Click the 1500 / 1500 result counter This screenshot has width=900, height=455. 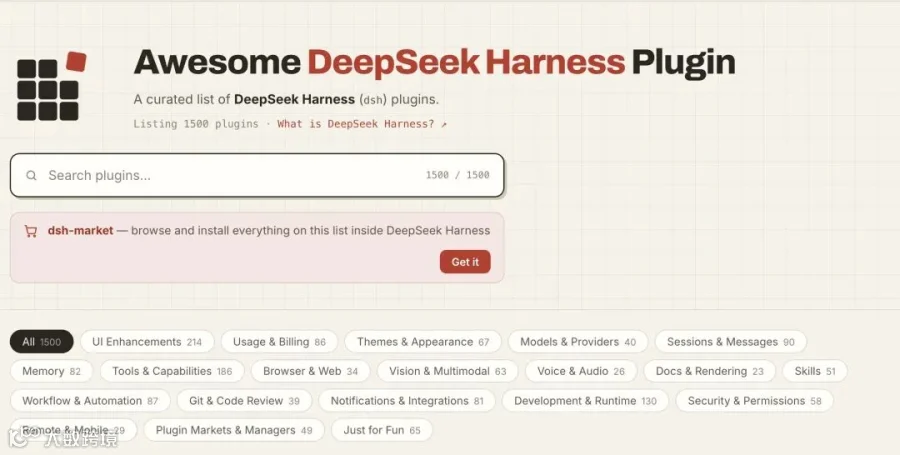coord(457,175)
